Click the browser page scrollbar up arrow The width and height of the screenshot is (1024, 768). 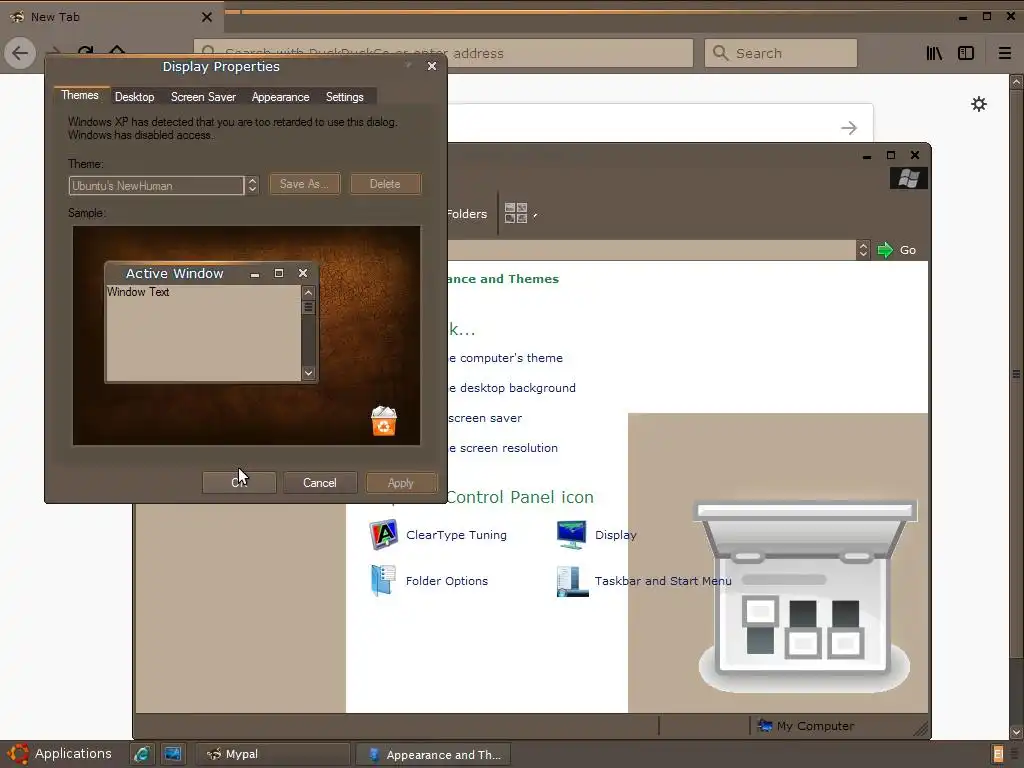(x=1016, y=82)
